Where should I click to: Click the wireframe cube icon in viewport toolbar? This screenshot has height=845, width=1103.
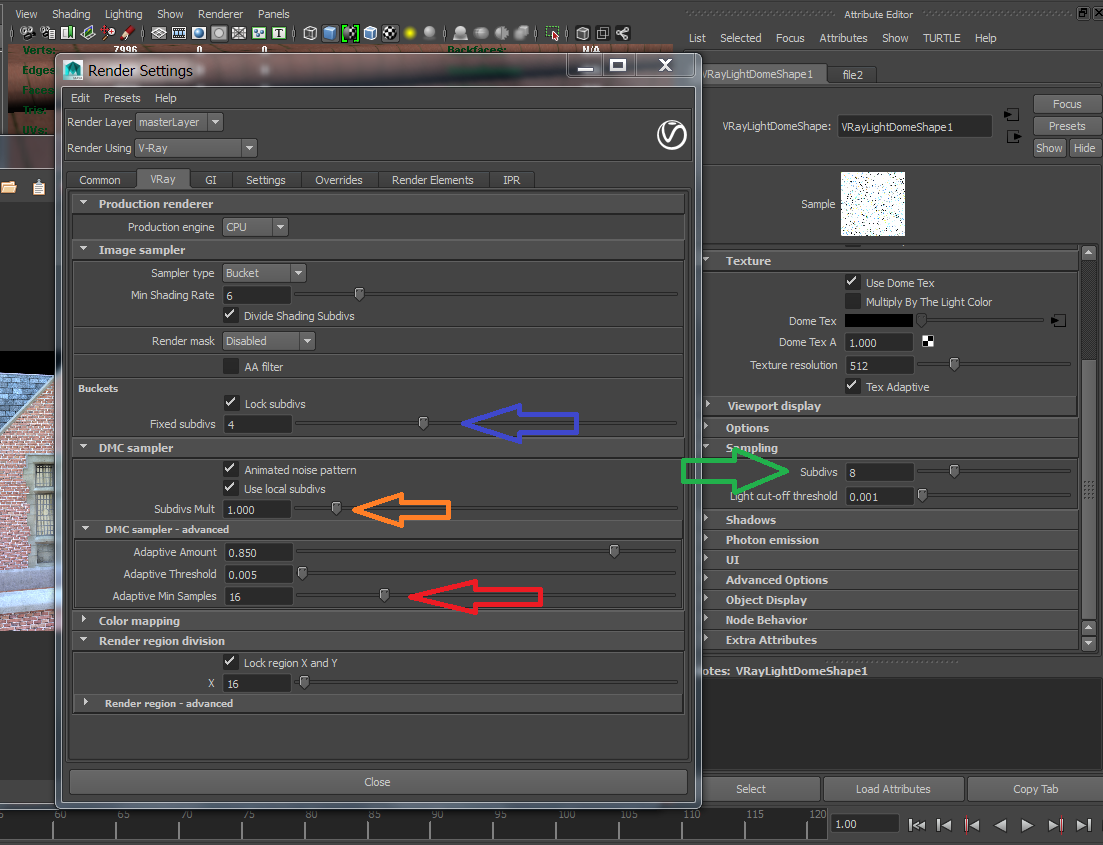310,33
